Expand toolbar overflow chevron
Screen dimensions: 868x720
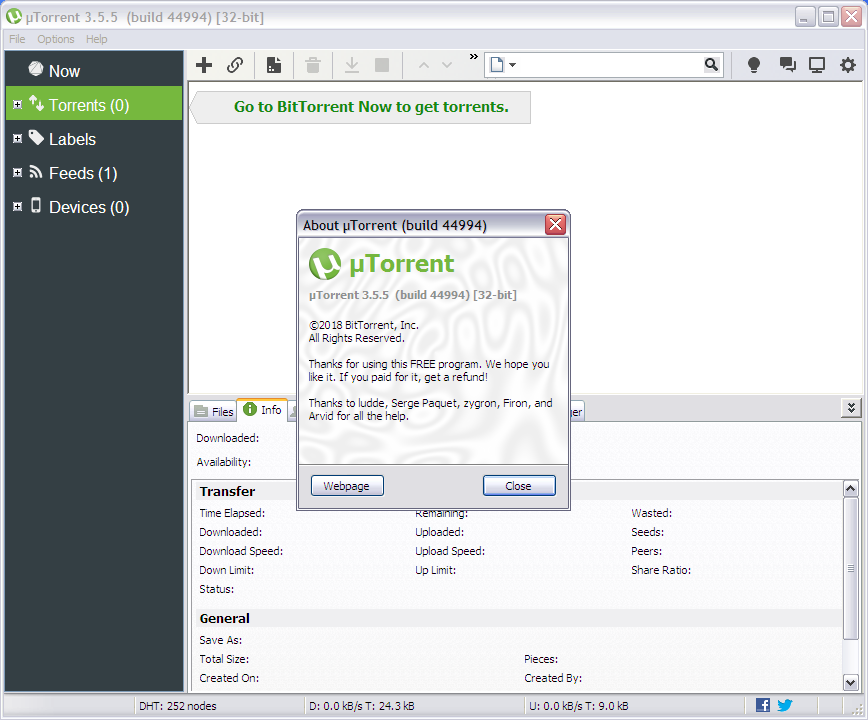click(473, 56)
